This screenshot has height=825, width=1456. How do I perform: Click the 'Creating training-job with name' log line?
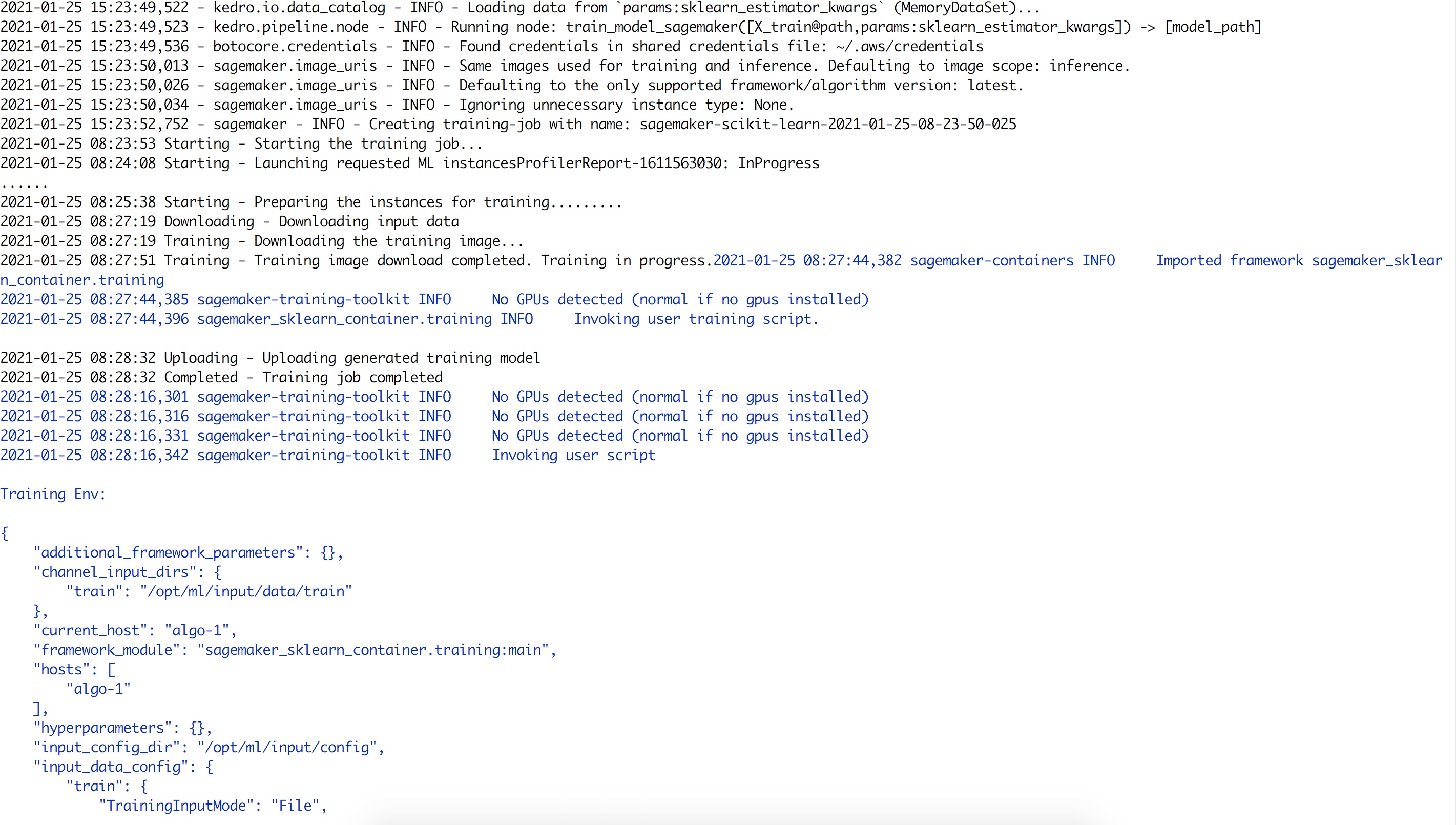[498, 124]
